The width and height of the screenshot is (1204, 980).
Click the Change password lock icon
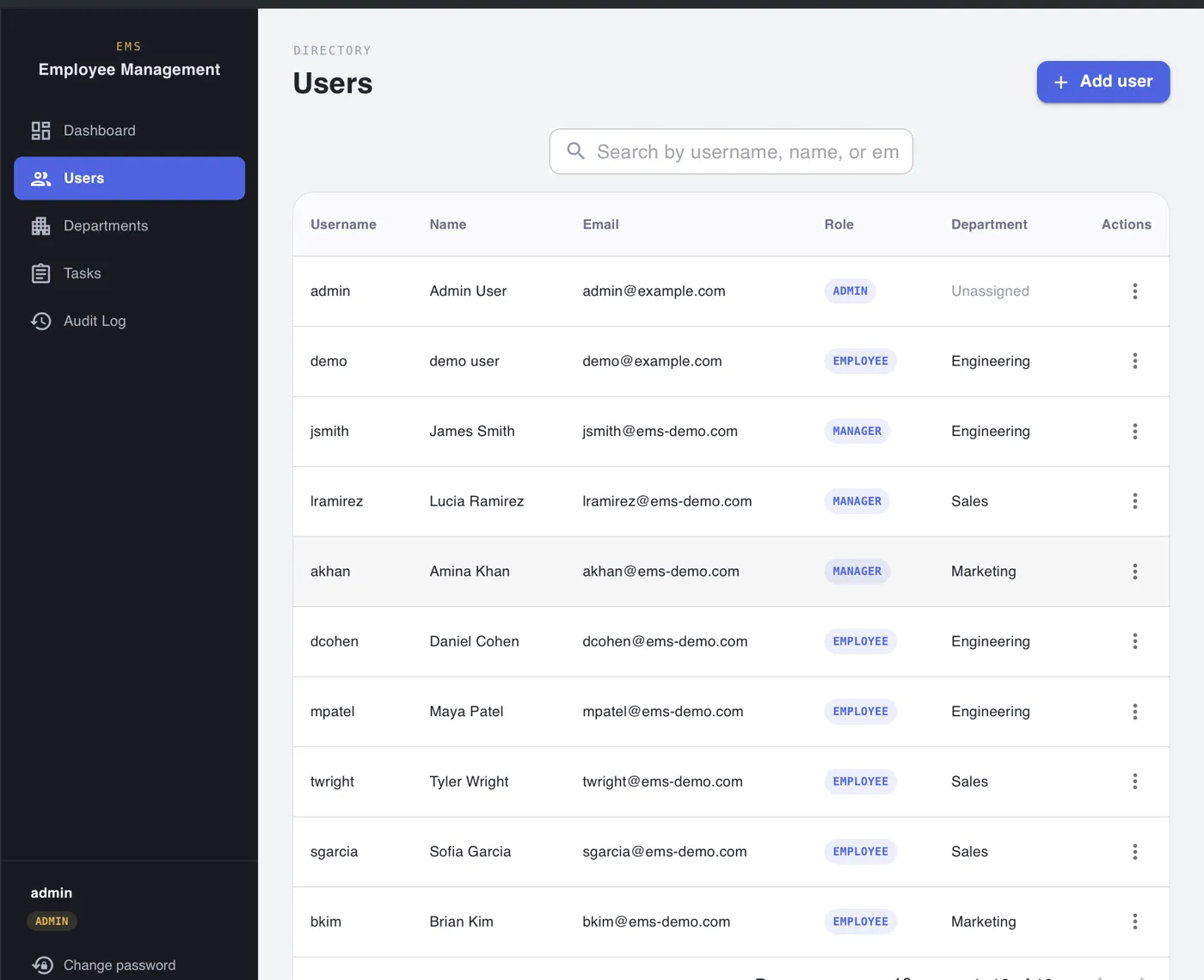pyautogui.click(x=42, y=965)
